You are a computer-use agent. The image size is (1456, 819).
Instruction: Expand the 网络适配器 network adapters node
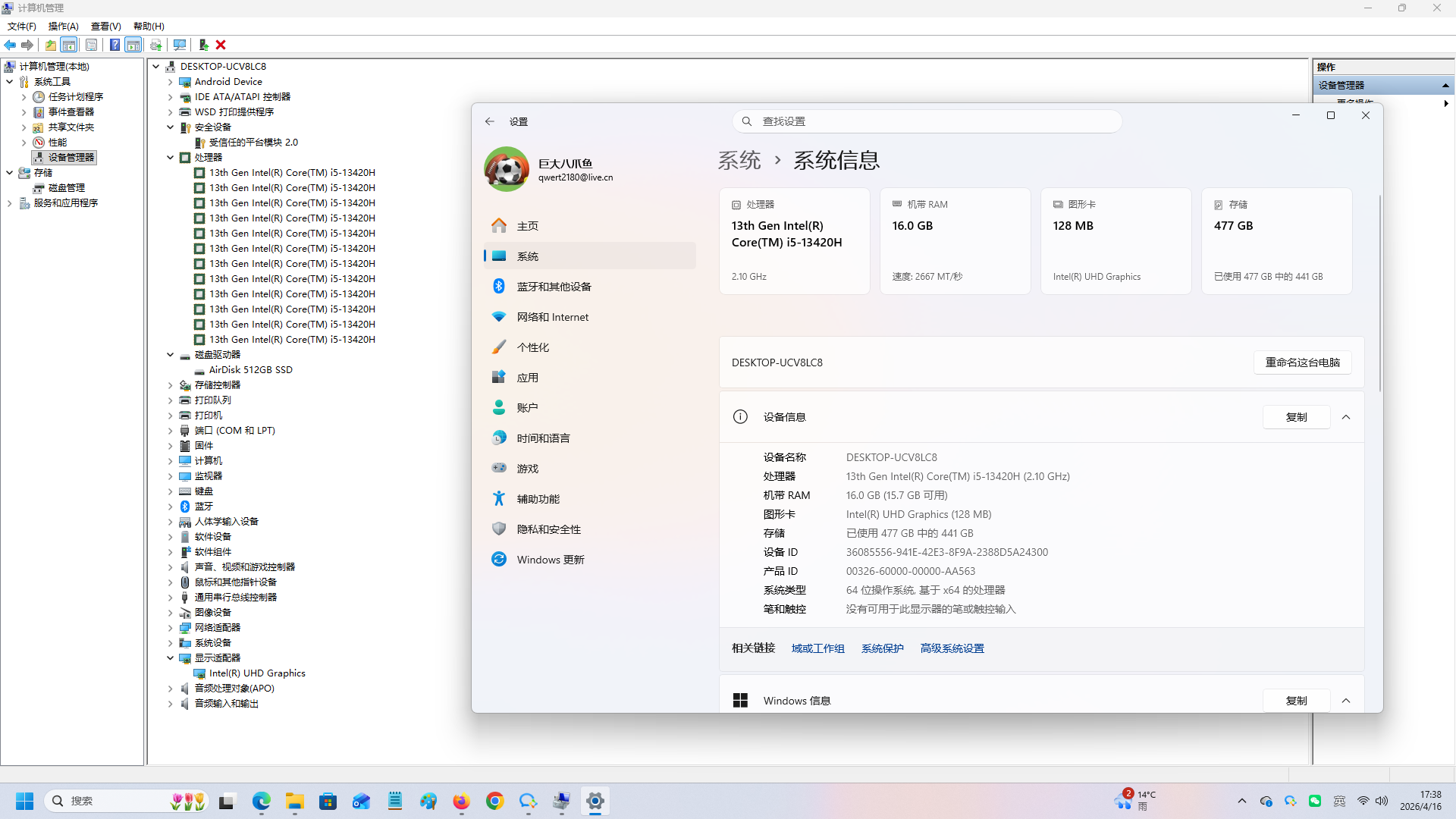(171, 628)
